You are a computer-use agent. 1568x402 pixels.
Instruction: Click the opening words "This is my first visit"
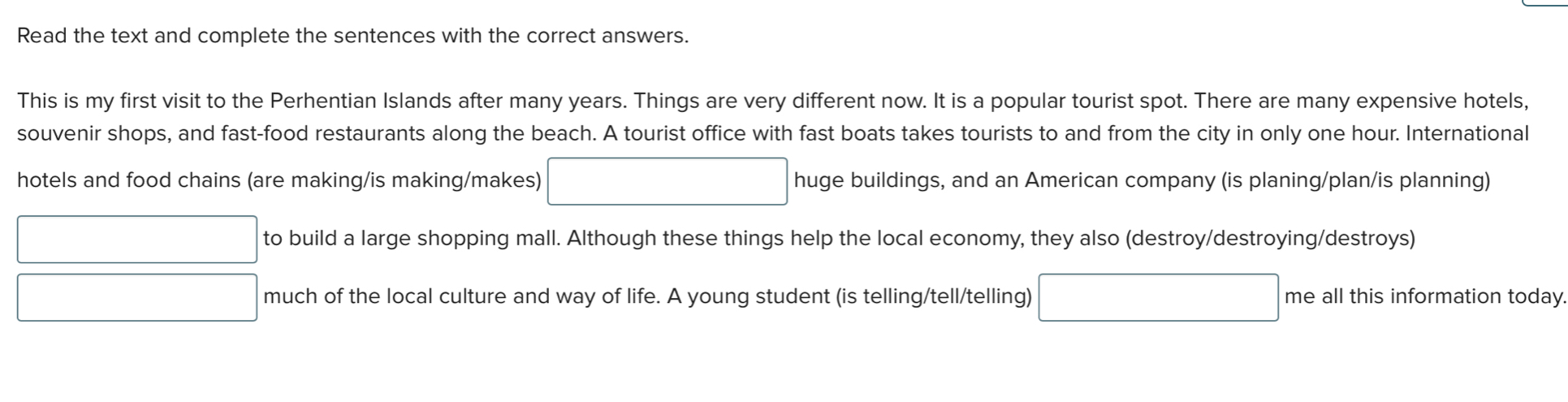tap(109, 102)
